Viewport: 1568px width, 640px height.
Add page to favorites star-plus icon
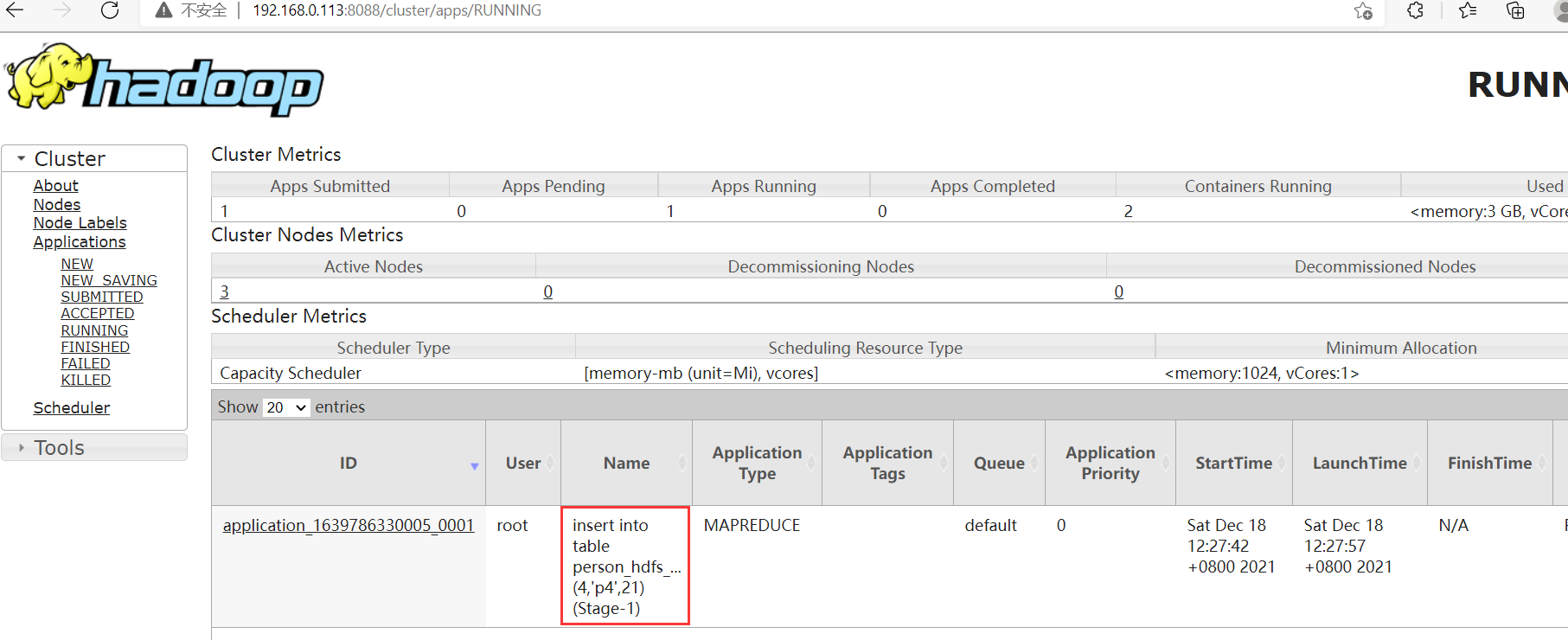1363,10
